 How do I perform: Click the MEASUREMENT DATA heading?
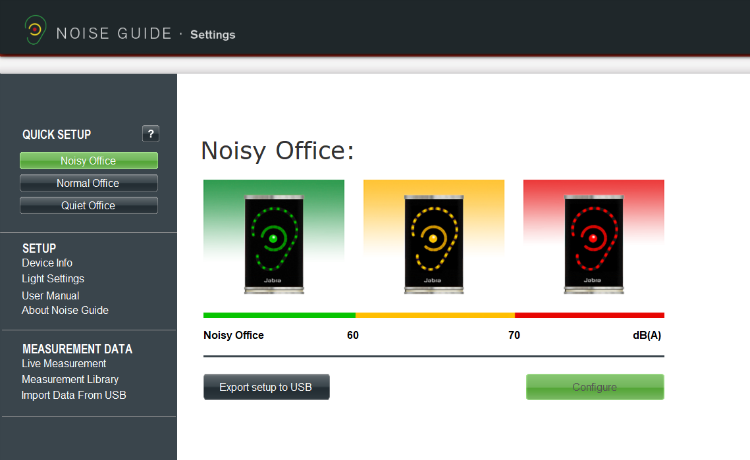pos(77,349)
